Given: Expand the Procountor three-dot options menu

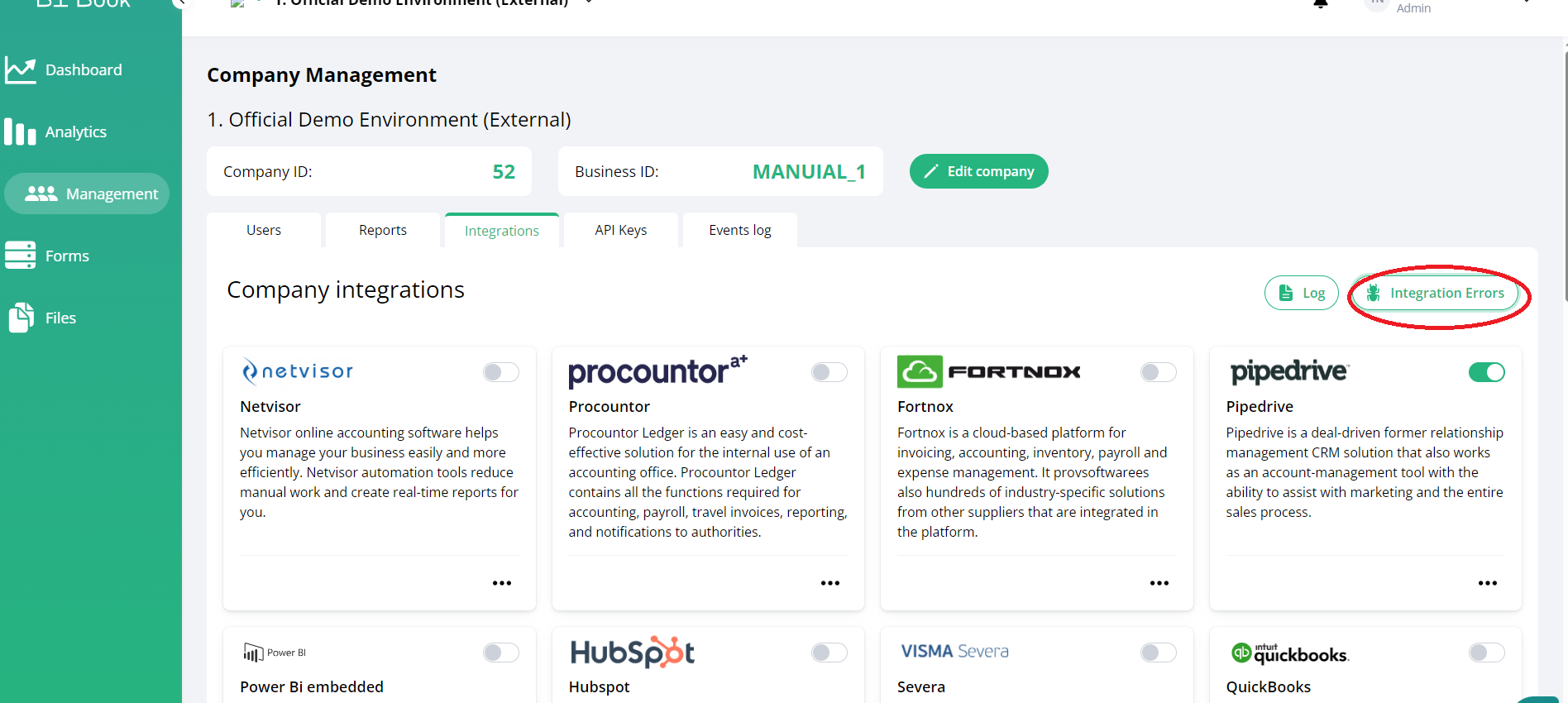Looking at the screenshot, I should point(830,583).
